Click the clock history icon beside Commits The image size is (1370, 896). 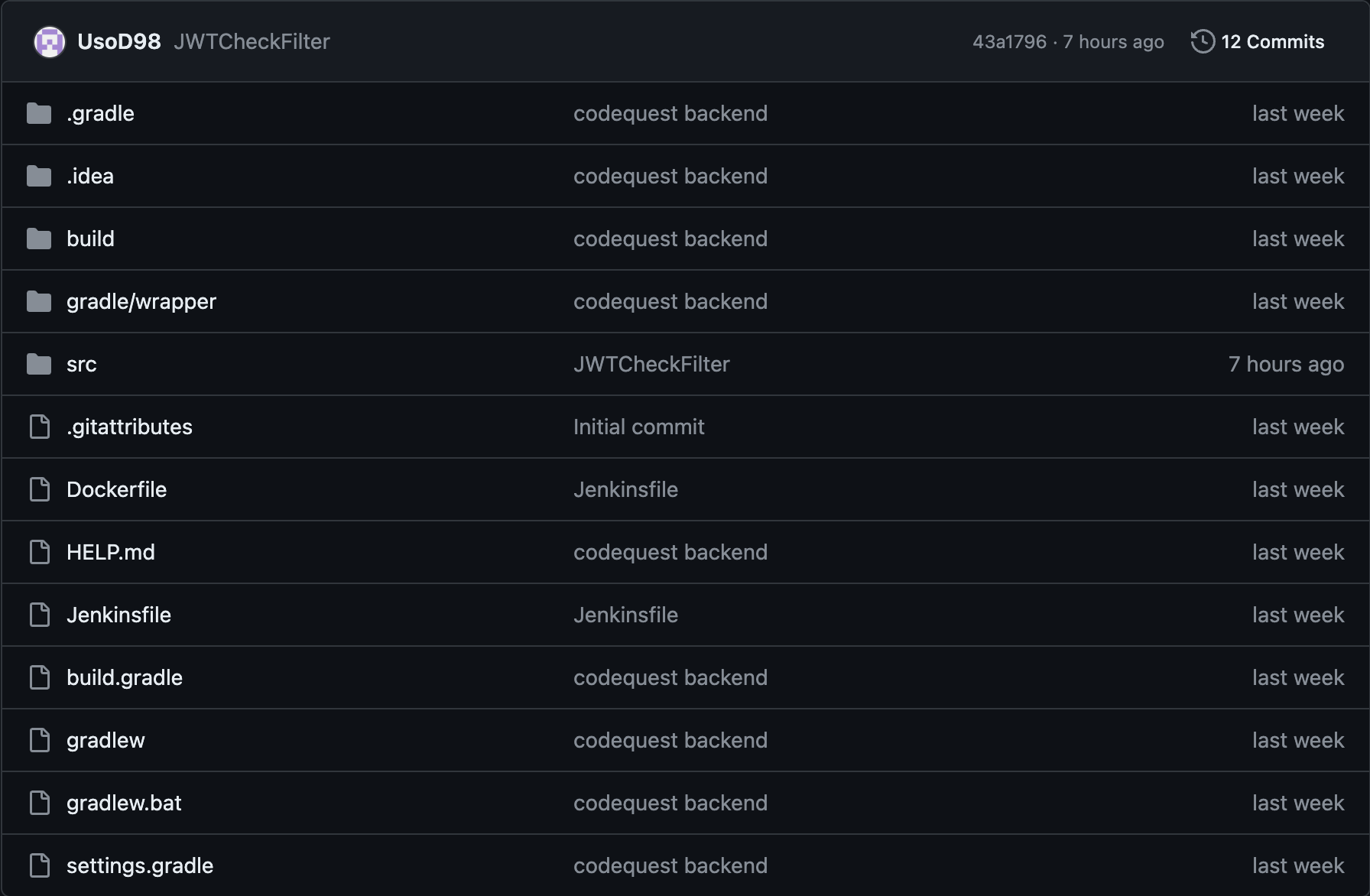coord(1202,41)
